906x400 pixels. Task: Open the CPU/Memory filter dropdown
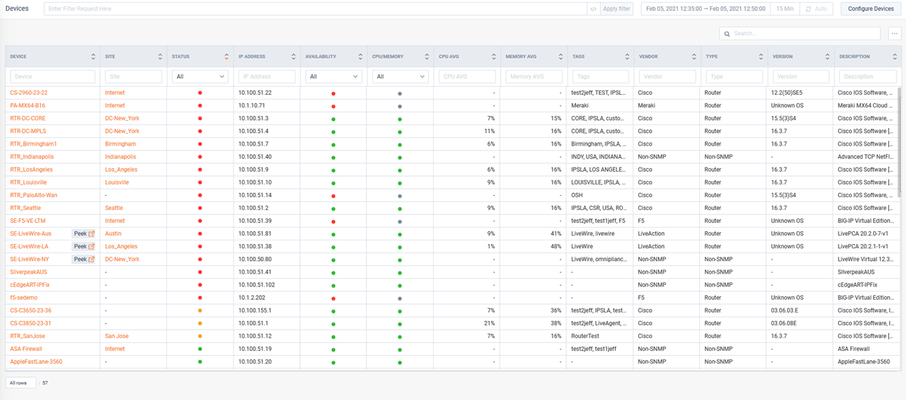pos(400,76)
